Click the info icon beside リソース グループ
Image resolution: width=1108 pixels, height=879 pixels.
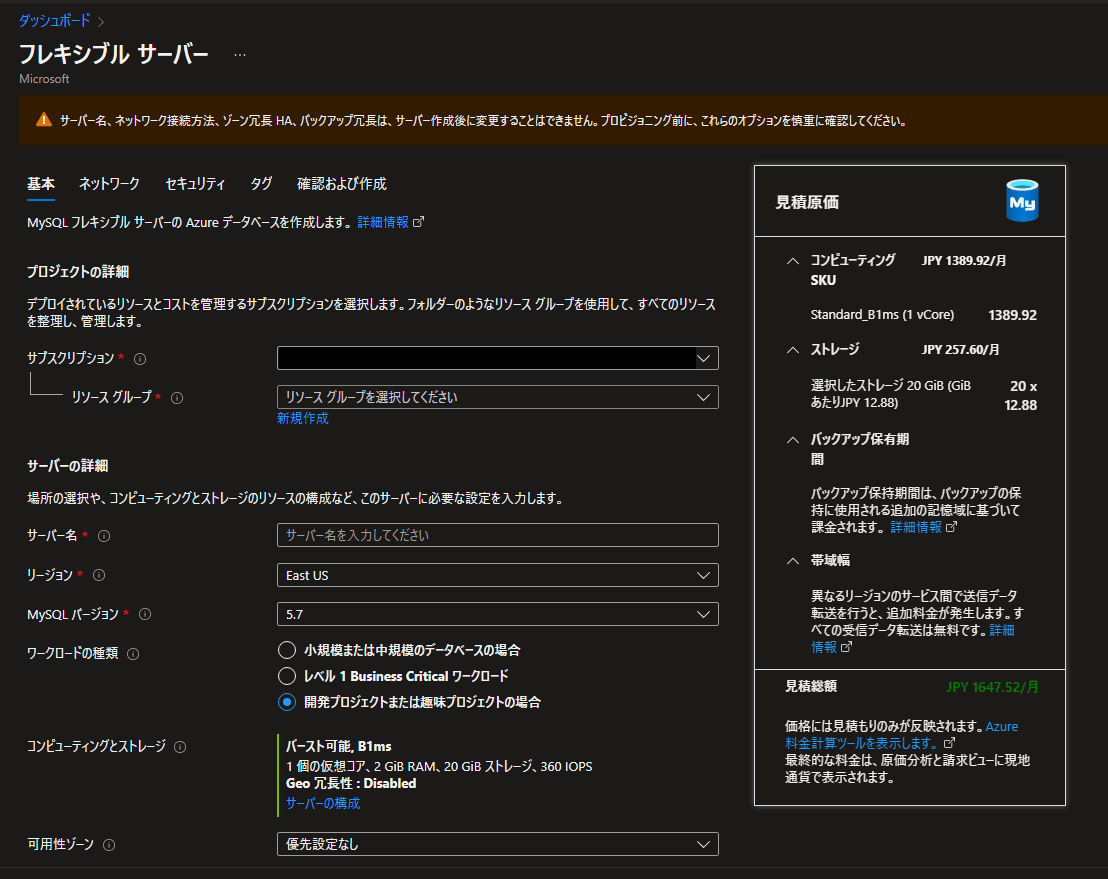coord(177,398)
